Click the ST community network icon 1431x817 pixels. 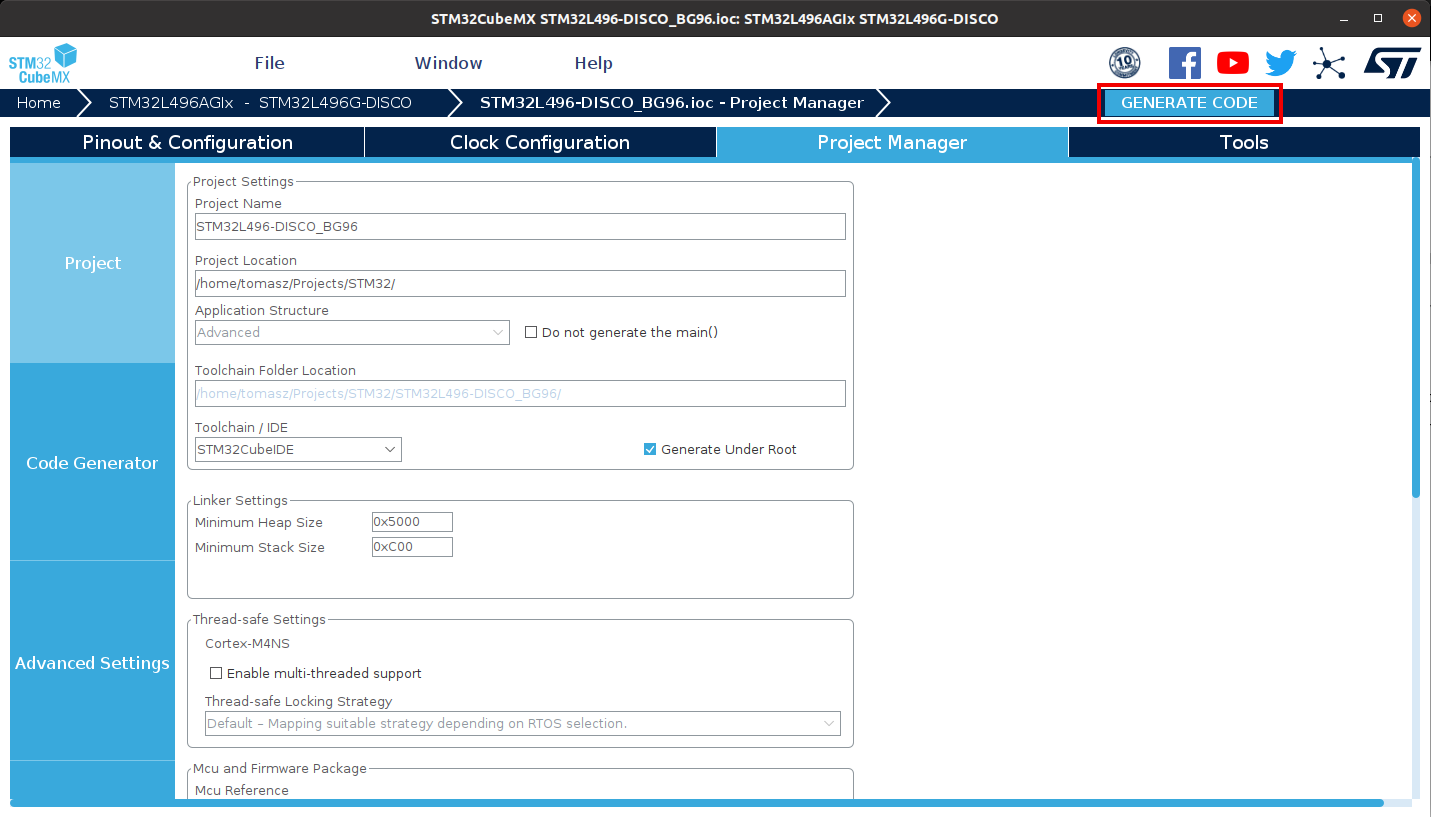tap(1329, 63)
